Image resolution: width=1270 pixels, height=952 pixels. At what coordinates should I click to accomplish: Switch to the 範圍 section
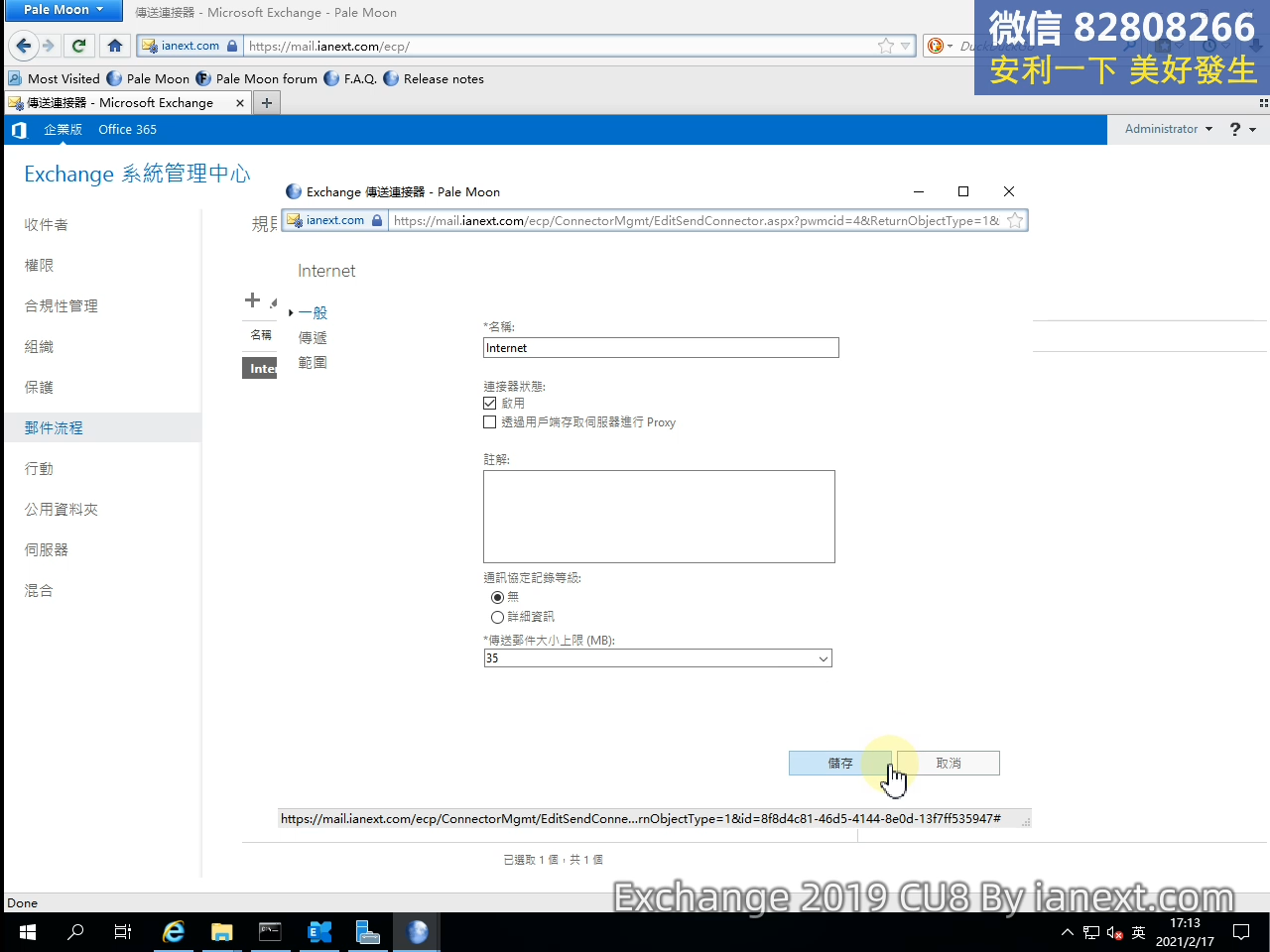click(x=313, y=363)
